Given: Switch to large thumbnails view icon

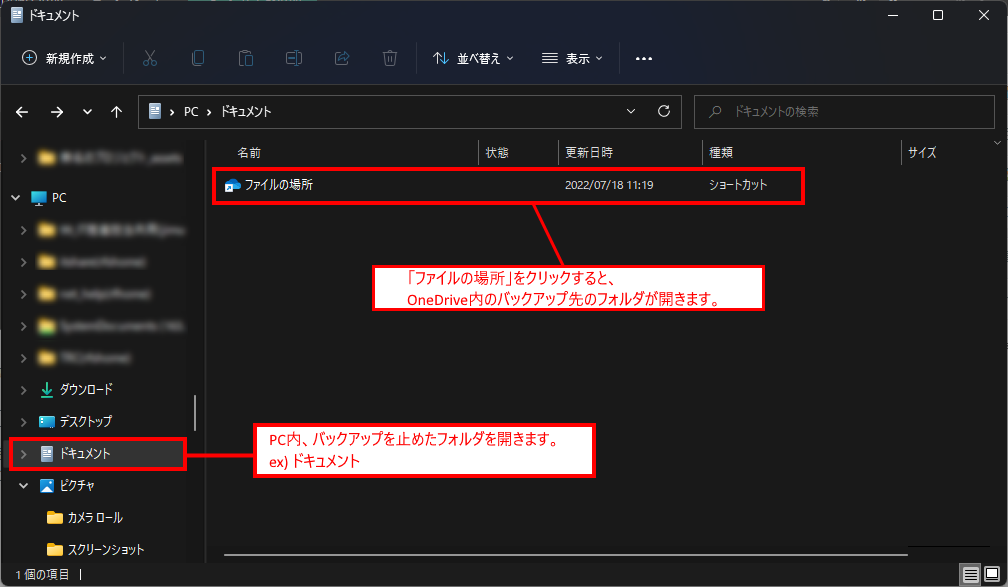Looking at the screenshot, I should 992,575.
